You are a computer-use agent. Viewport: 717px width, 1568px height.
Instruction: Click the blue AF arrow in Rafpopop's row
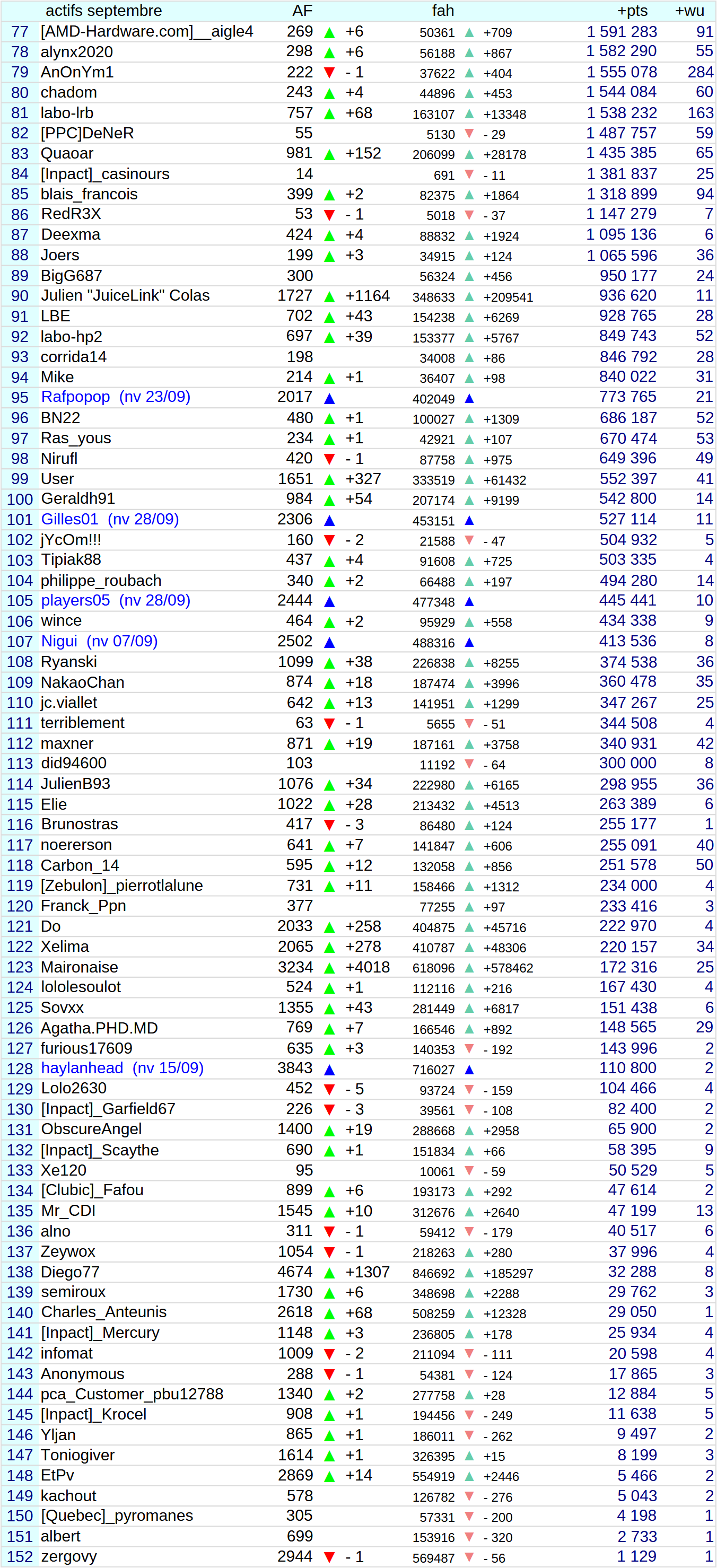(329, 399)
